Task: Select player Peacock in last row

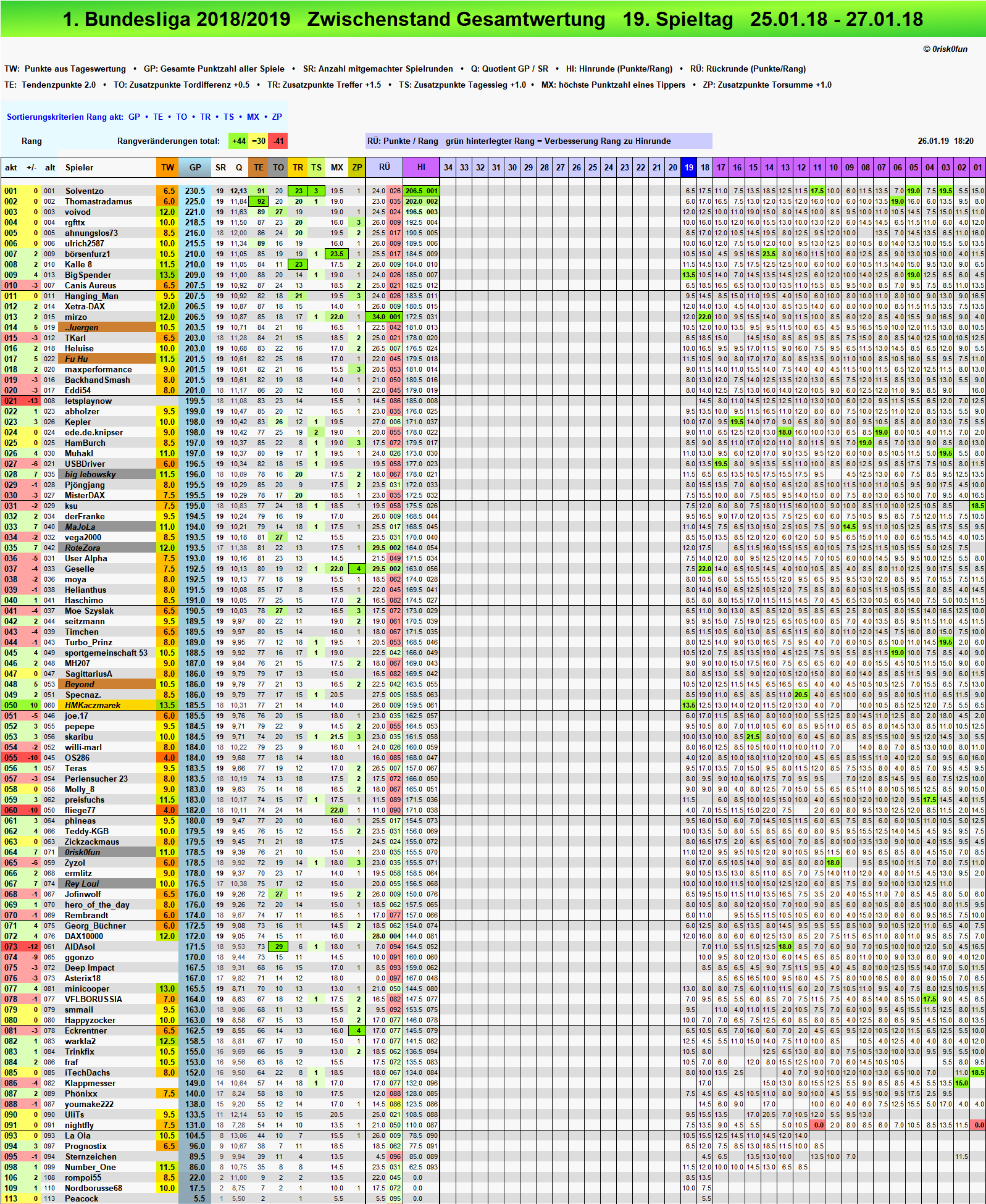Action: (81, 1198)
